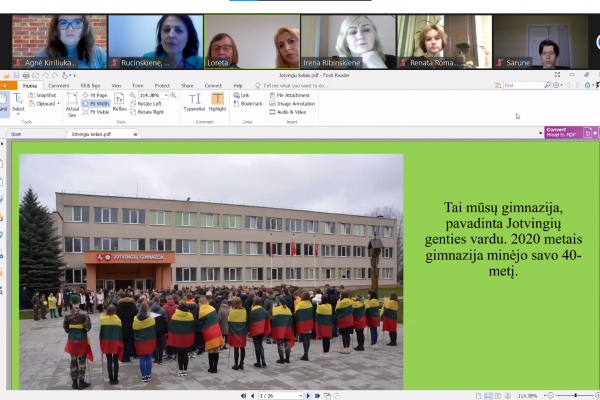Click the Find magnifier search icon
This screenshot has width=600, height=400.
(548, 85)
